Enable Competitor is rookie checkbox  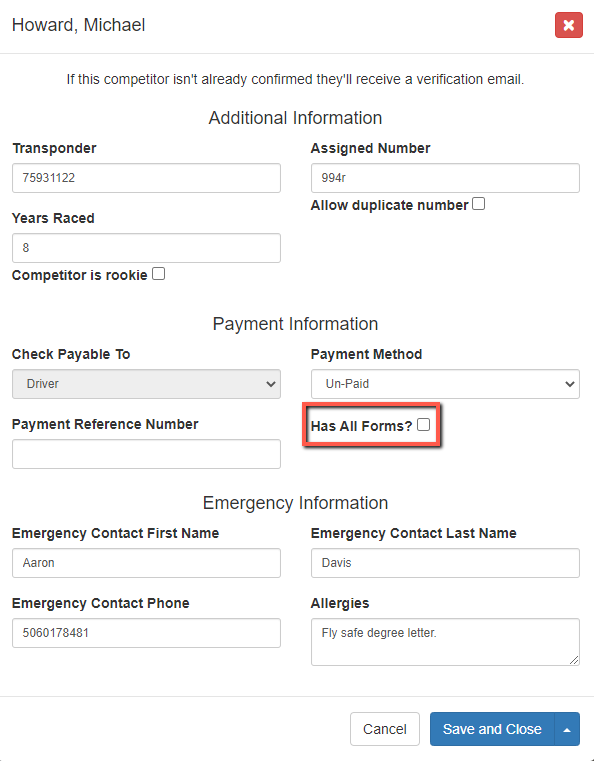[x=158, y=274]
